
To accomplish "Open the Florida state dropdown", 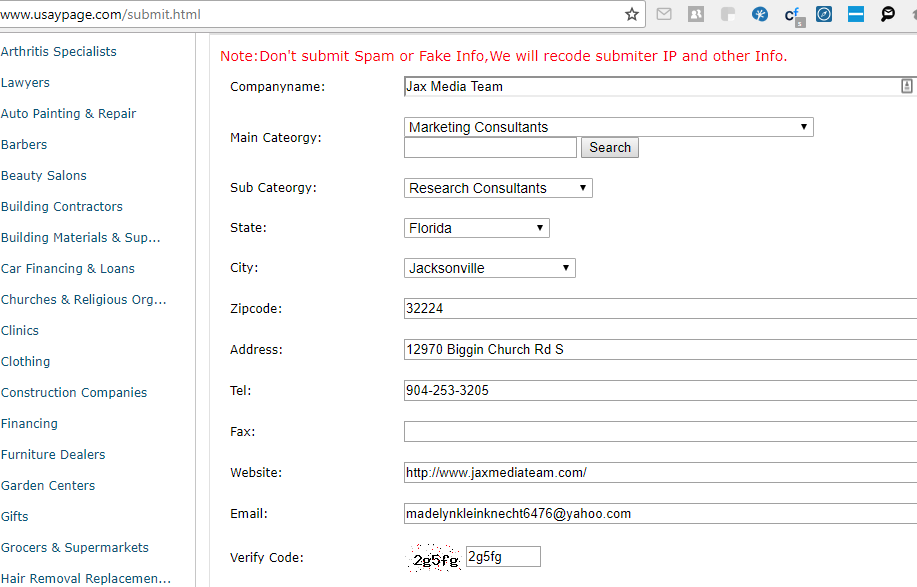I will pyautogui.click(x=477, y=228).
